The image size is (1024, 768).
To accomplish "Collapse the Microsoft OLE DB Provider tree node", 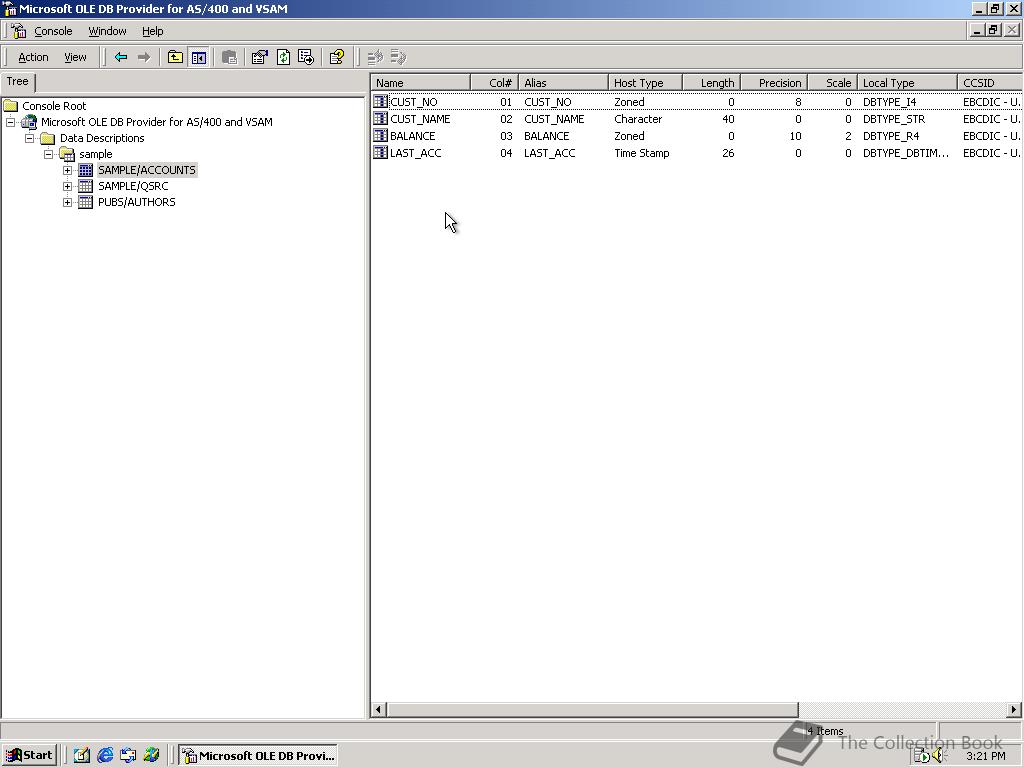I will click(x=10, y=122).
